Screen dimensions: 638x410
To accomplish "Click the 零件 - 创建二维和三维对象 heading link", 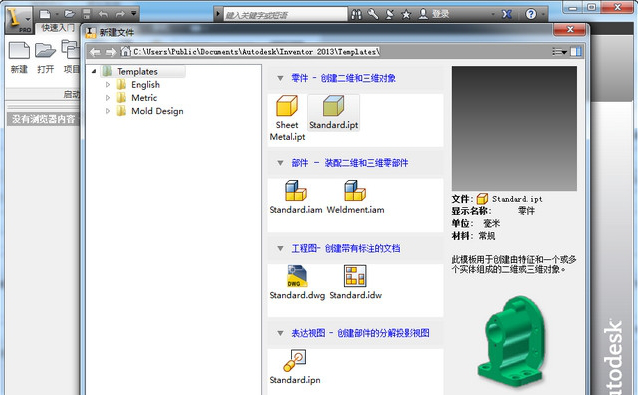I will click(343, 78).
